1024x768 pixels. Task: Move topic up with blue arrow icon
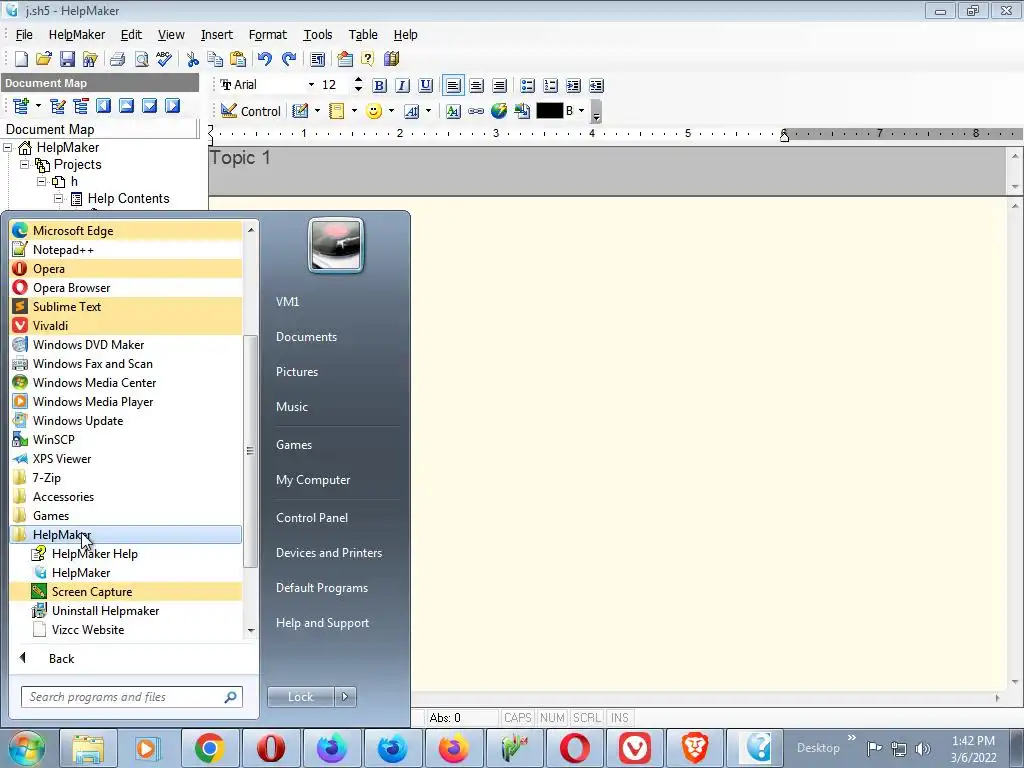pos(127,106)
